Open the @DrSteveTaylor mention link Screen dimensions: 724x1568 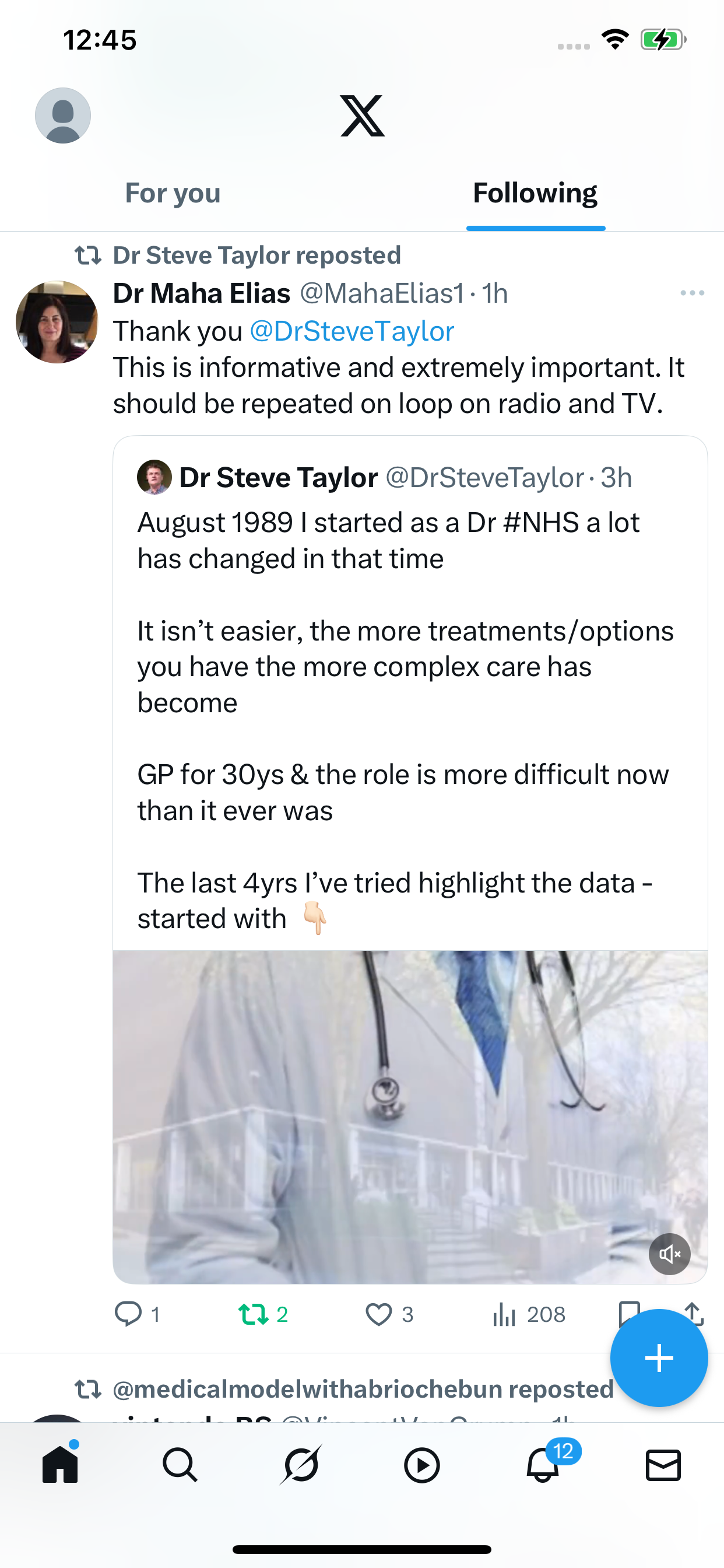click(x=352, y=332)
